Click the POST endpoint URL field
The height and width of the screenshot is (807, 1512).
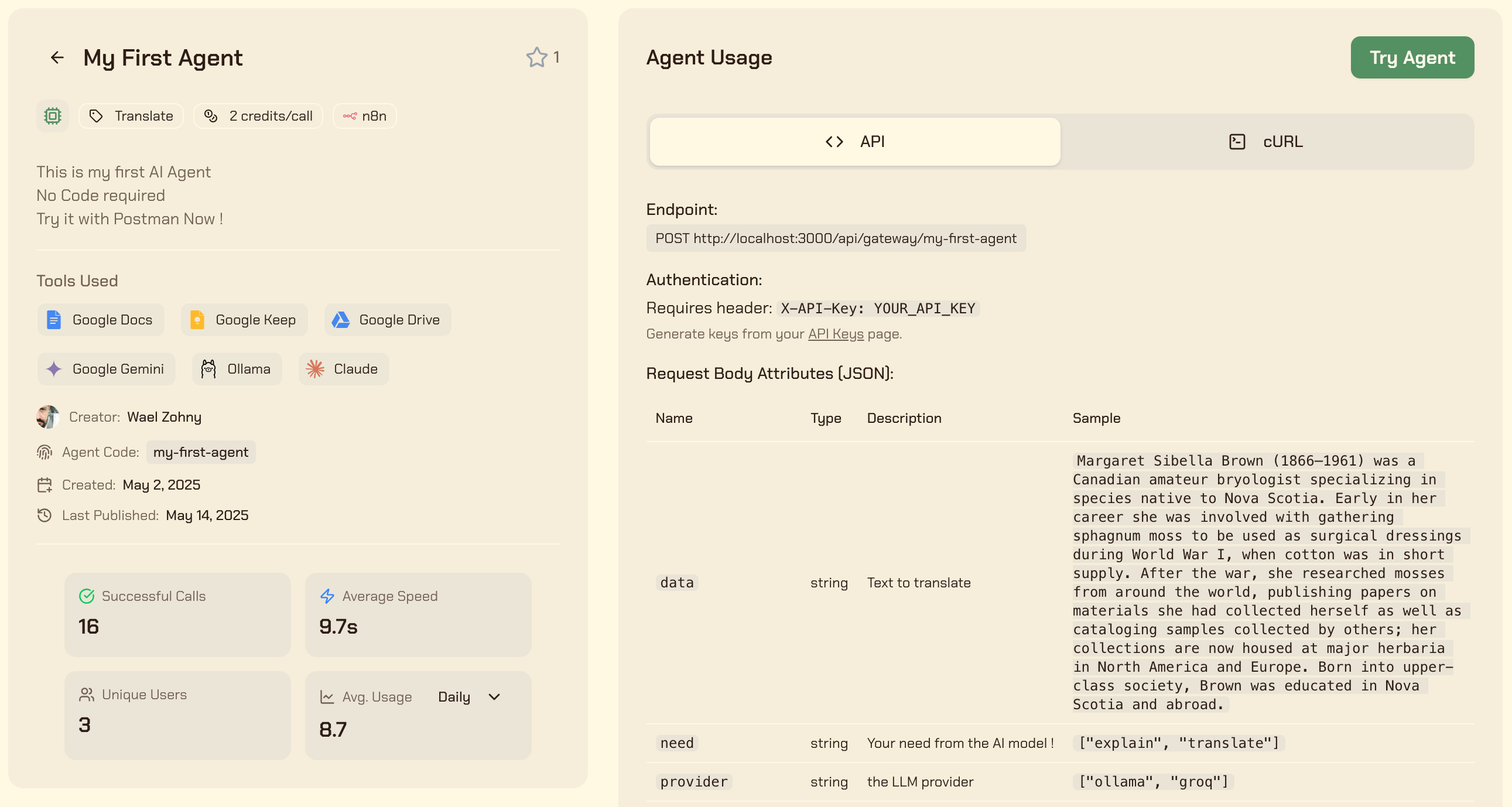click(x=836, y=238)
